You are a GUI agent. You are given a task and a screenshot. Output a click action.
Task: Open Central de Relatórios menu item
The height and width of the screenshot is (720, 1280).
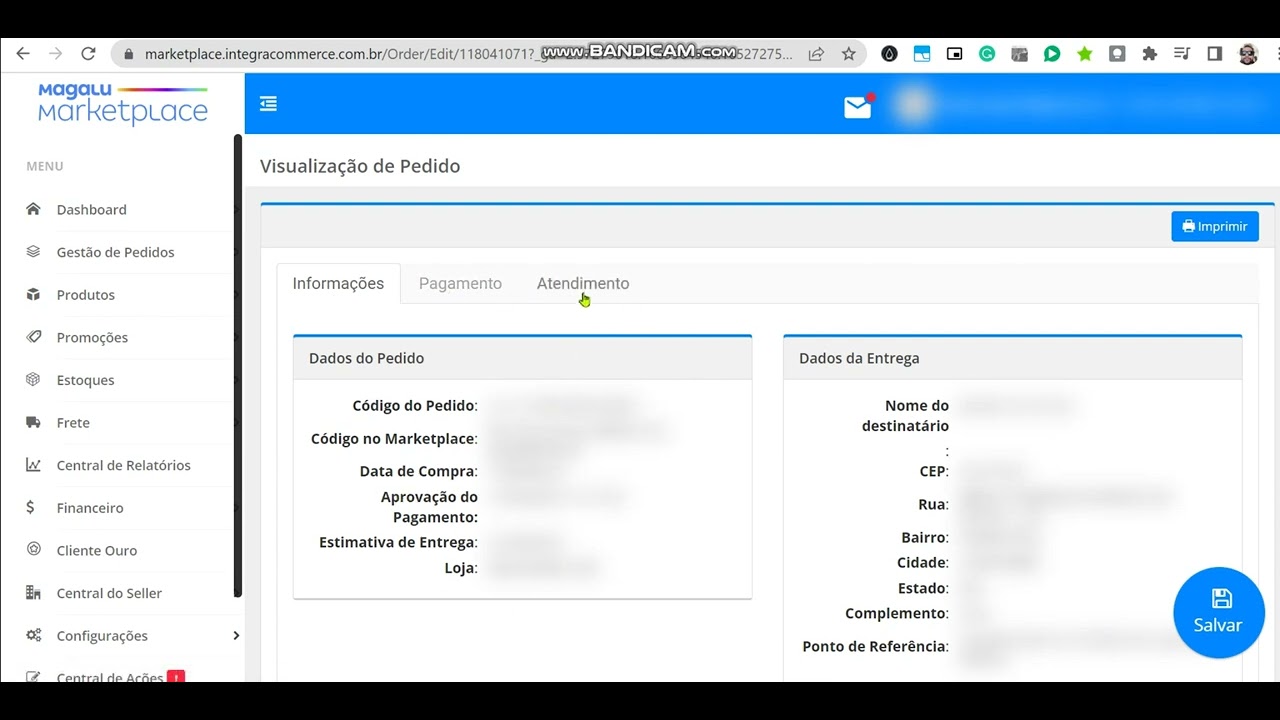point(124,465)
